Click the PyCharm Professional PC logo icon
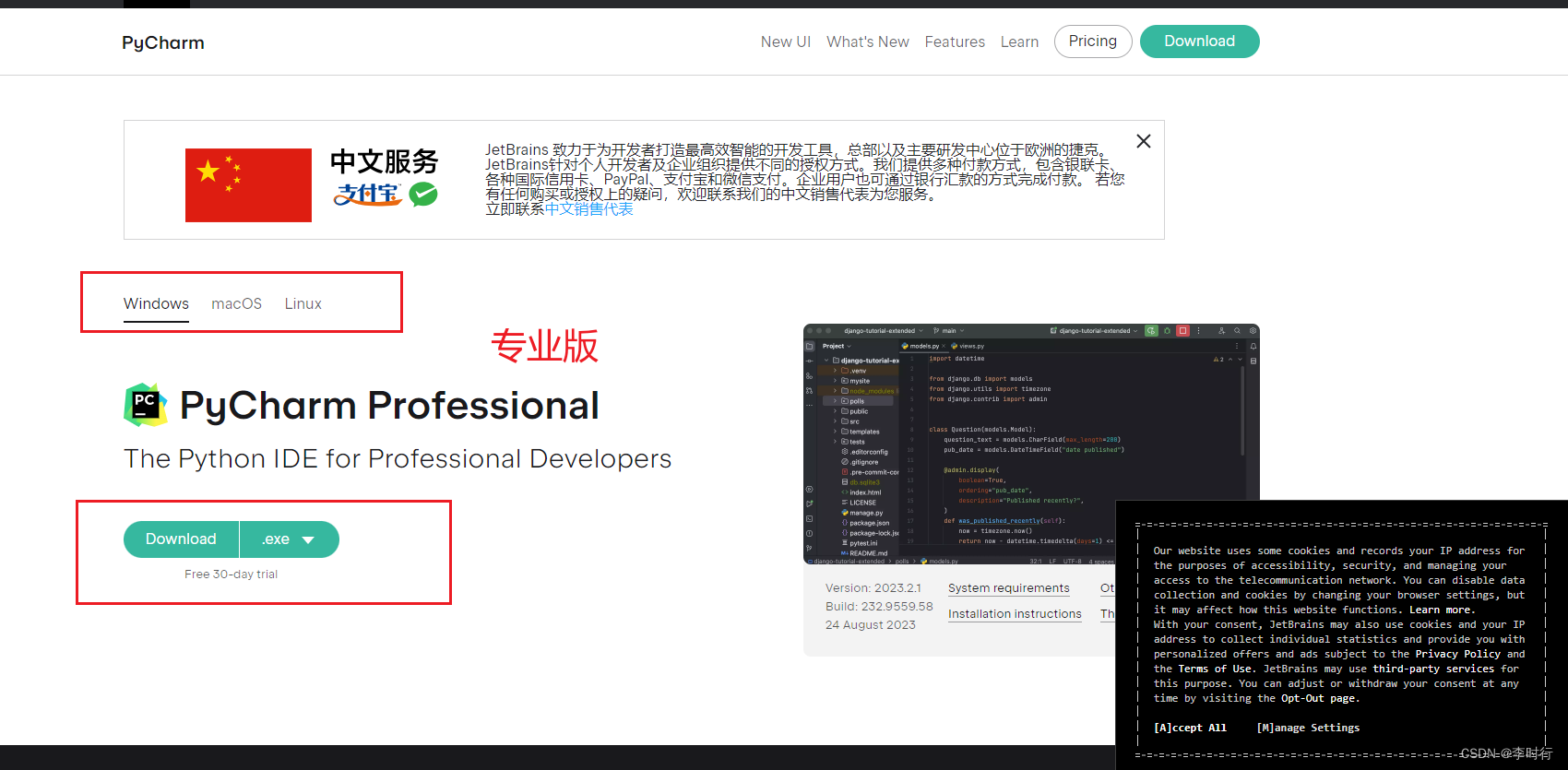This screenshot has height=770, width=1568. [x=146, y=405]
